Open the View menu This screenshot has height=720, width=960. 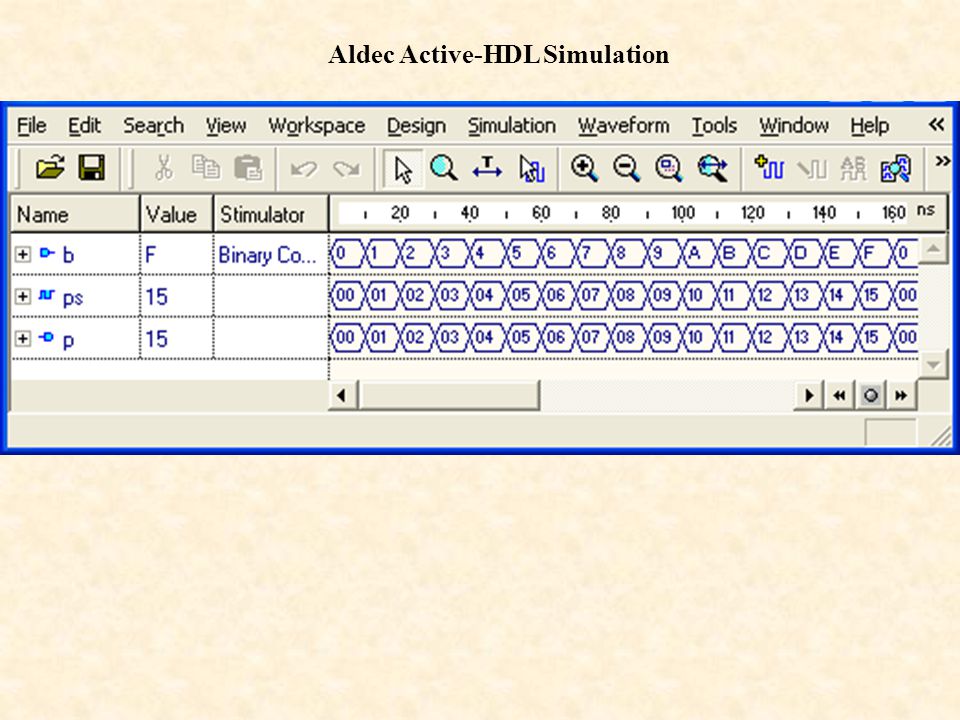click(x=225, y=126)
